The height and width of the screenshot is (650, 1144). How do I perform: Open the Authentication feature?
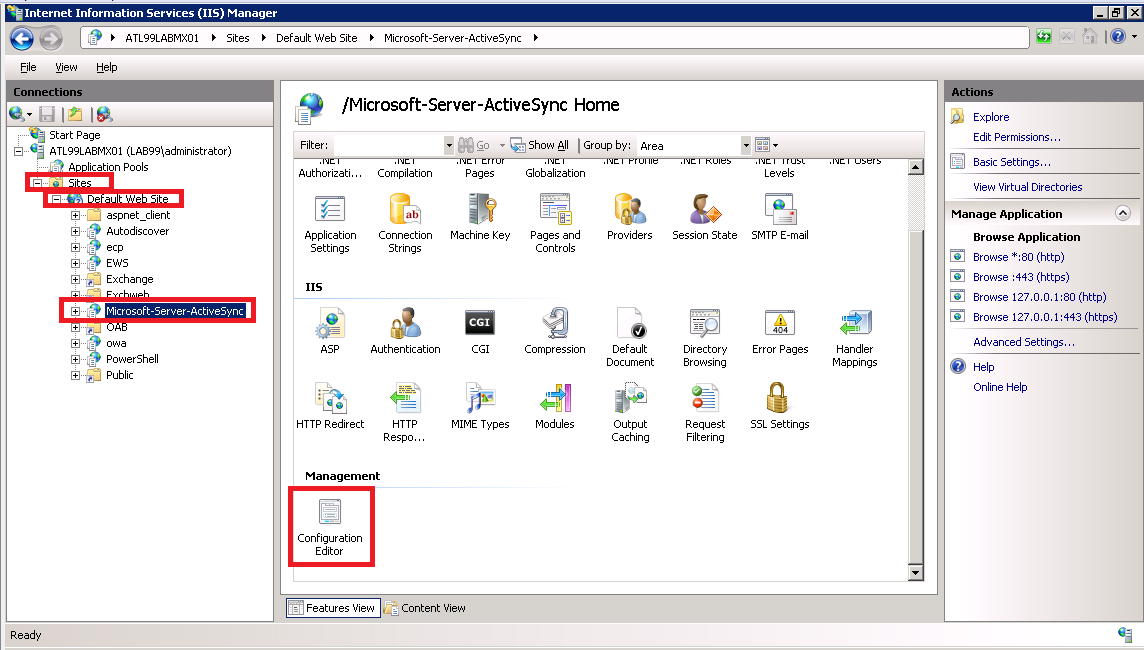405,331
